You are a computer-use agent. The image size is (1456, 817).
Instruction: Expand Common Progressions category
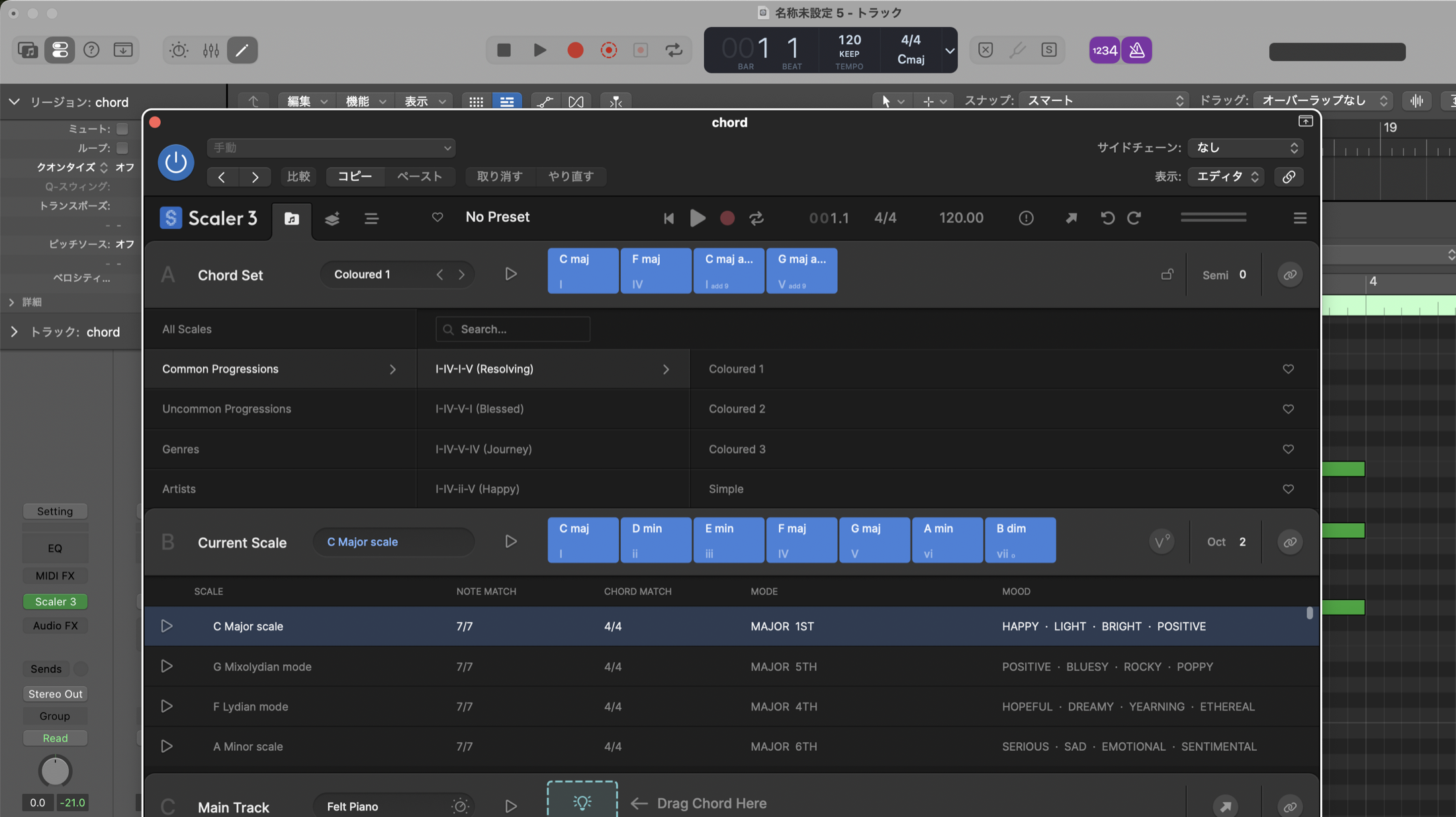tap(392, 370)
